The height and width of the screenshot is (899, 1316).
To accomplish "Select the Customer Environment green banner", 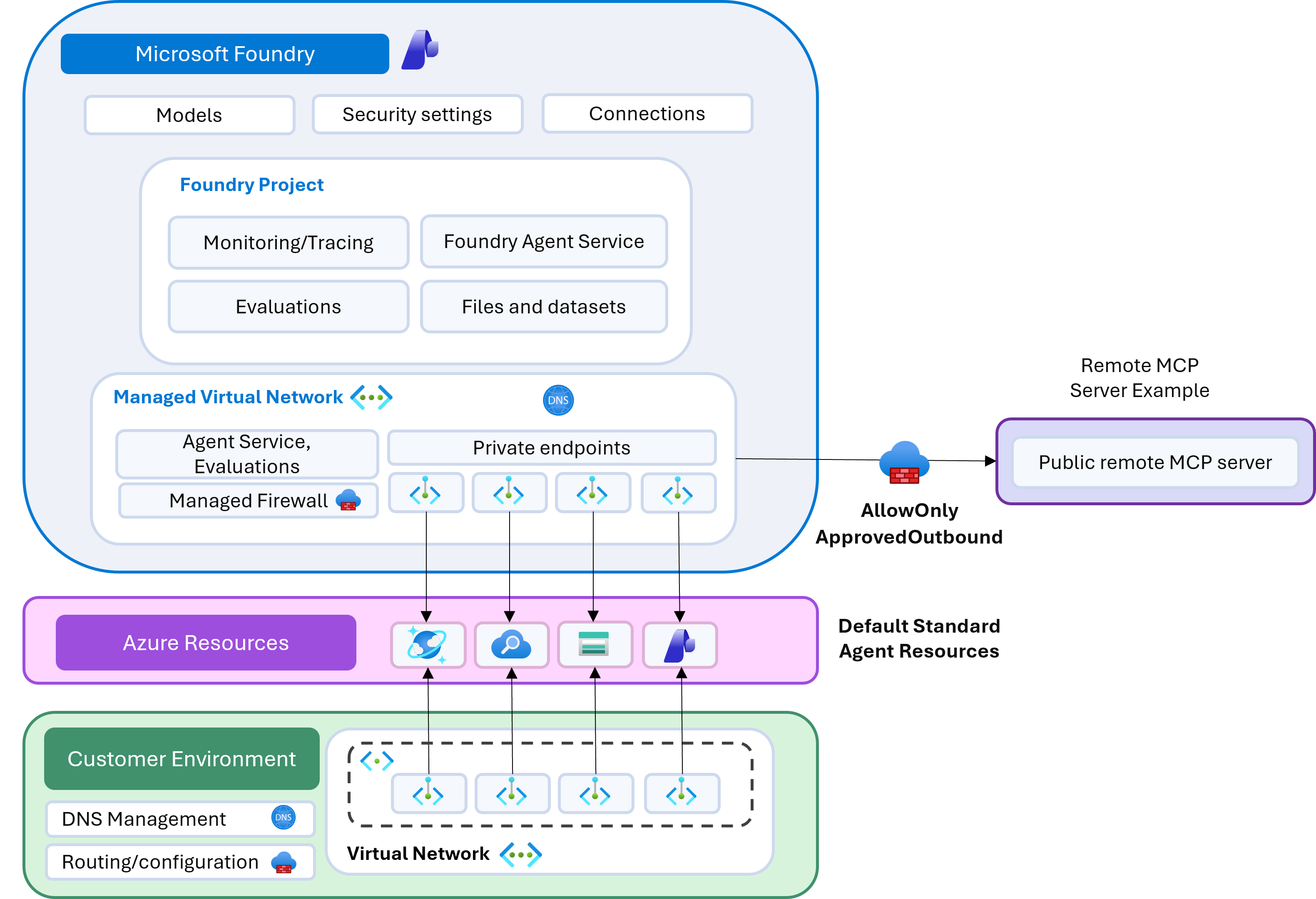I will click(x=182, y=759).
